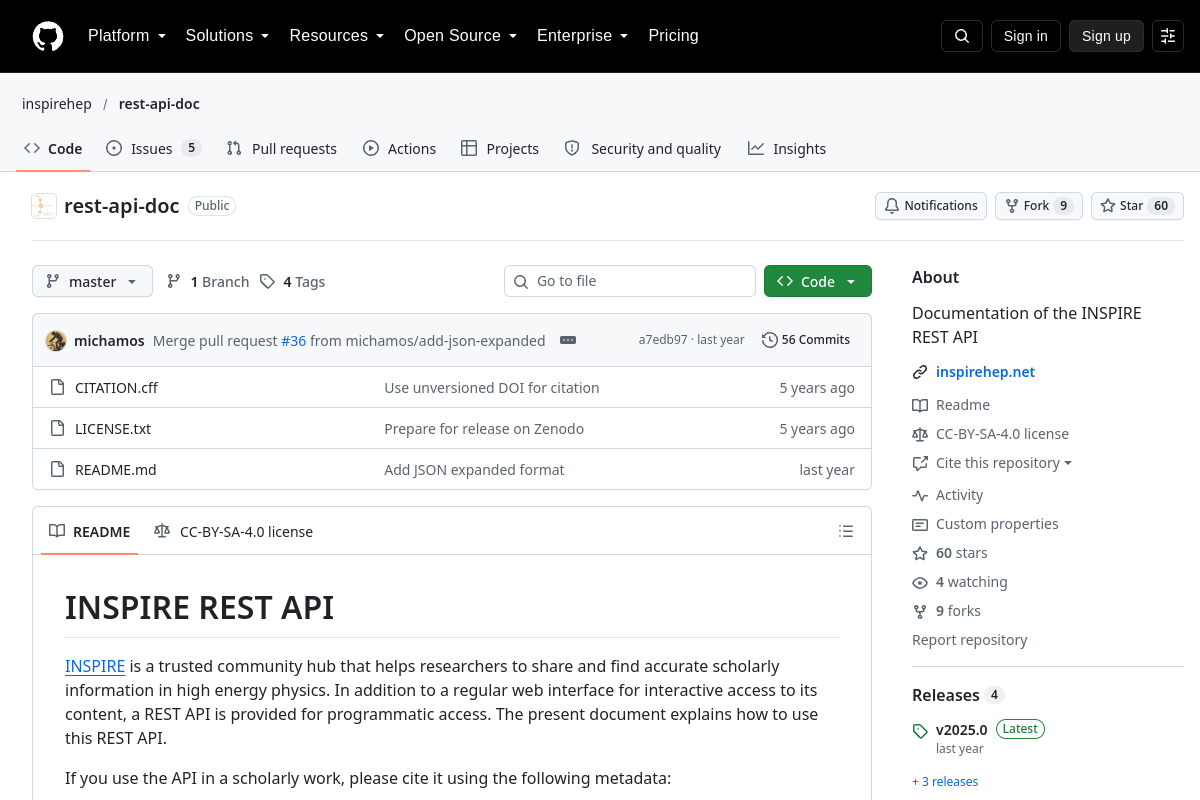Click the Custom properties note icon
1200x800 pixels.
tap(920, 524)
